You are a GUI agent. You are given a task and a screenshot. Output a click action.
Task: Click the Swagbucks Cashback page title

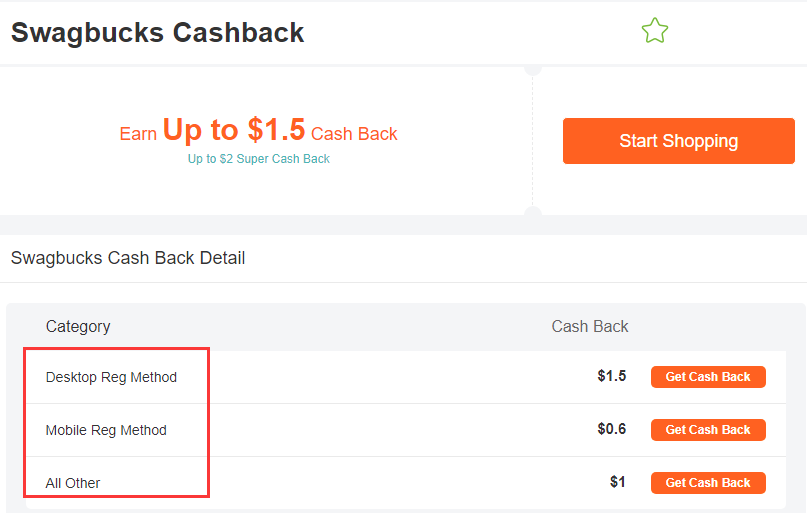pyautogui.click(x=157, y=32)
